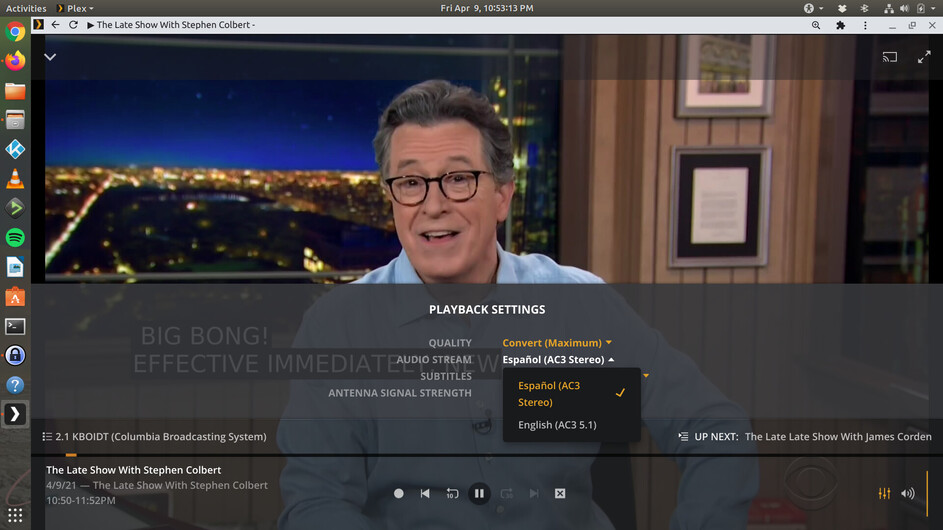Open Ubuntu Software from the dock
943x530 pixels.
pyautogui.click(x=15, y=297)
